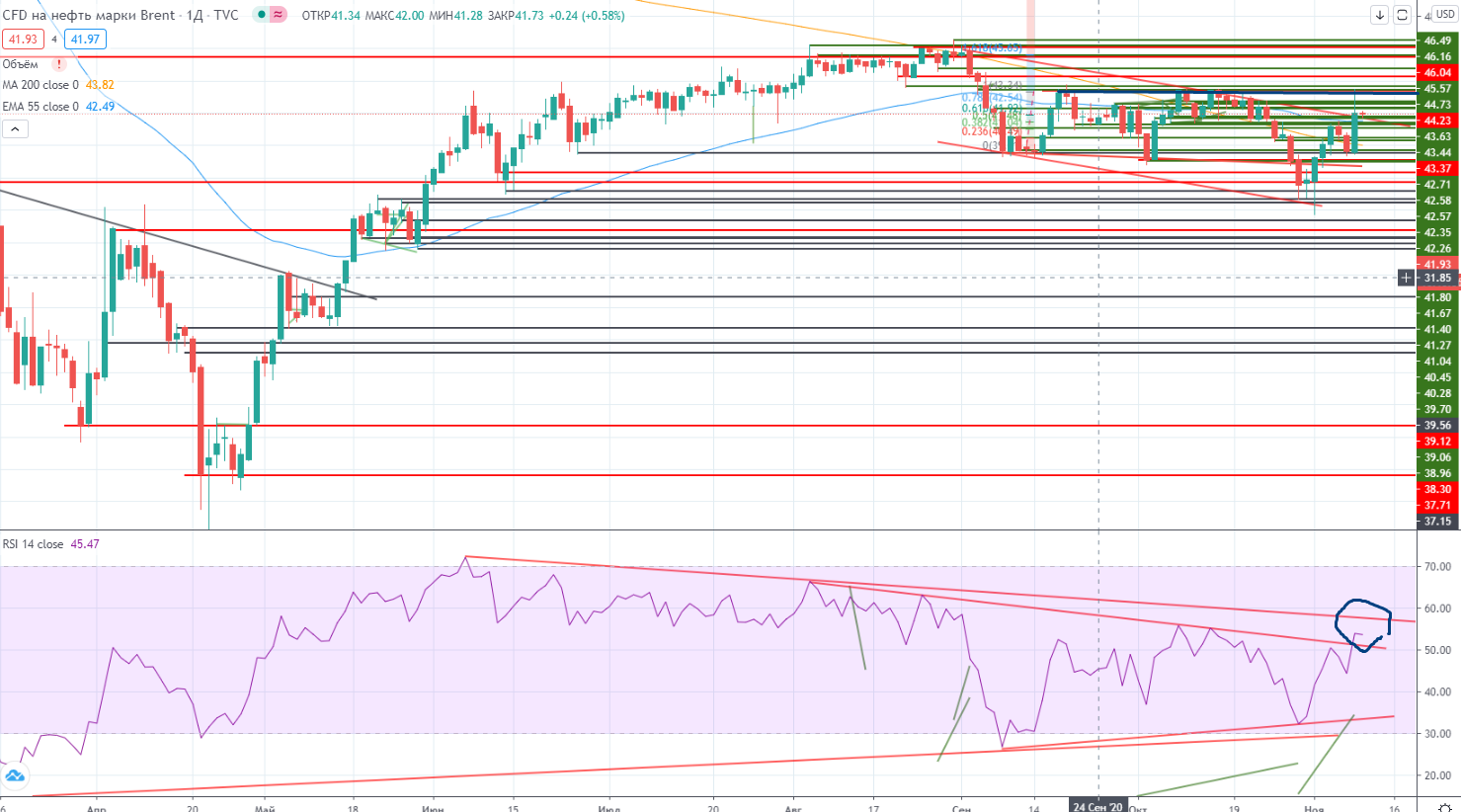Toggle fullscreen chart mode icon
This screenshot has width=1461, height=812.
click(1402, 15)
